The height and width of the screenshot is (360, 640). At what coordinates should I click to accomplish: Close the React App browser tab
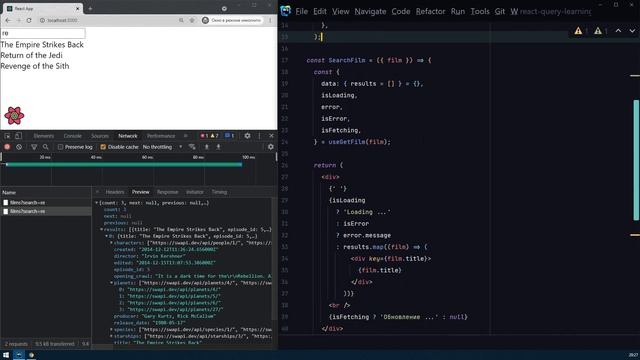coord(78,8)
